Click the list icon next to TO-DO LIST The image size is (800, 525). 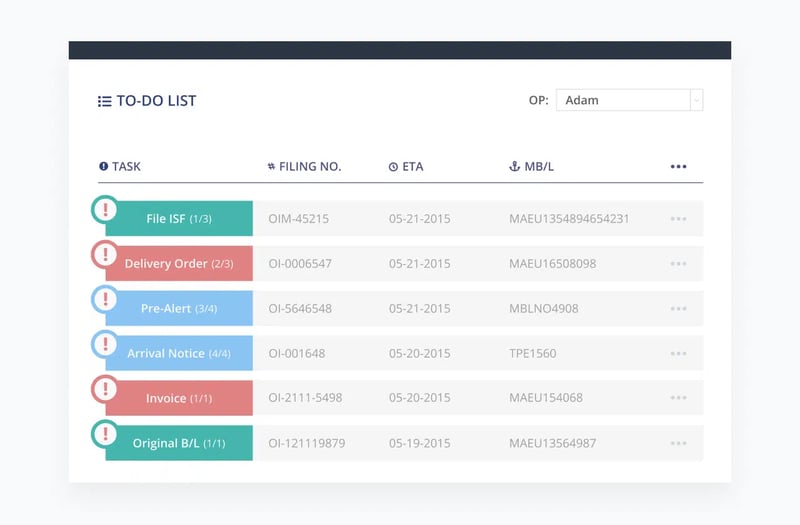104,101
